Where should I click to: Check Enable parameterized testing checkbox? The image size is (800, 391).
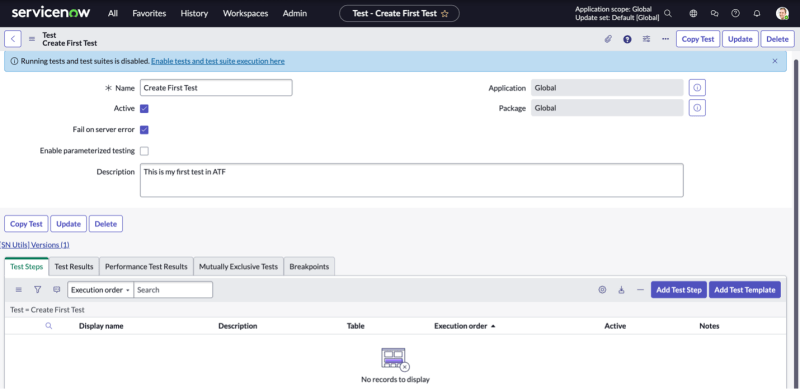click(144, 151)
